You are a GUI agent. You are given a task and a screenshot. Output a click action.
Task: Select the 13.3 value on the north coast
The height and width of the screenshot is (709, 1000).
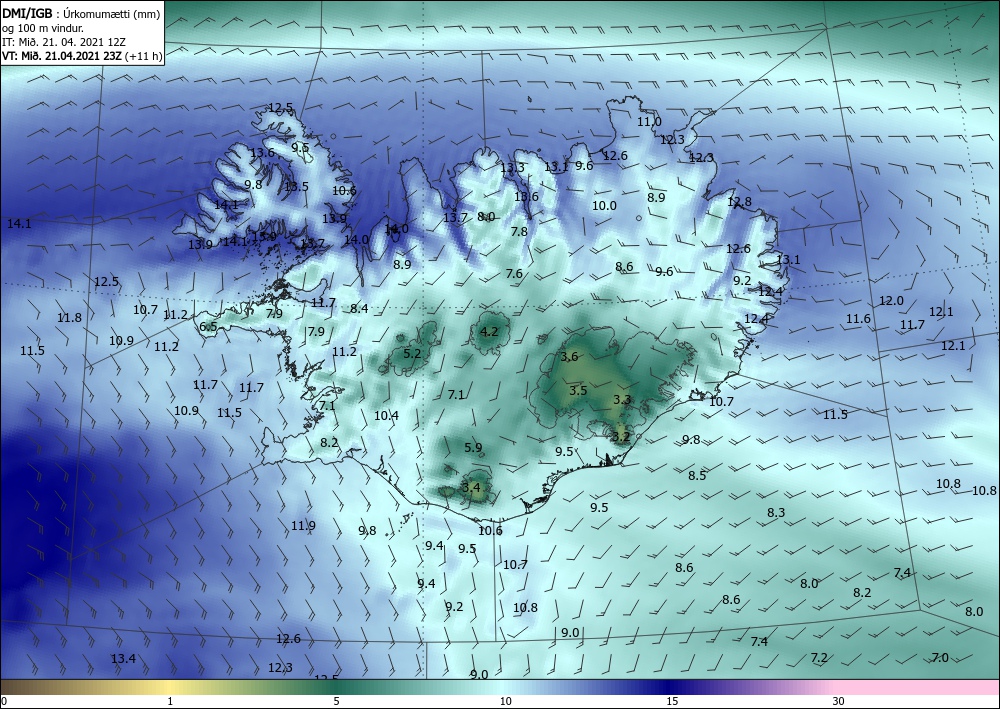[512, 168]
